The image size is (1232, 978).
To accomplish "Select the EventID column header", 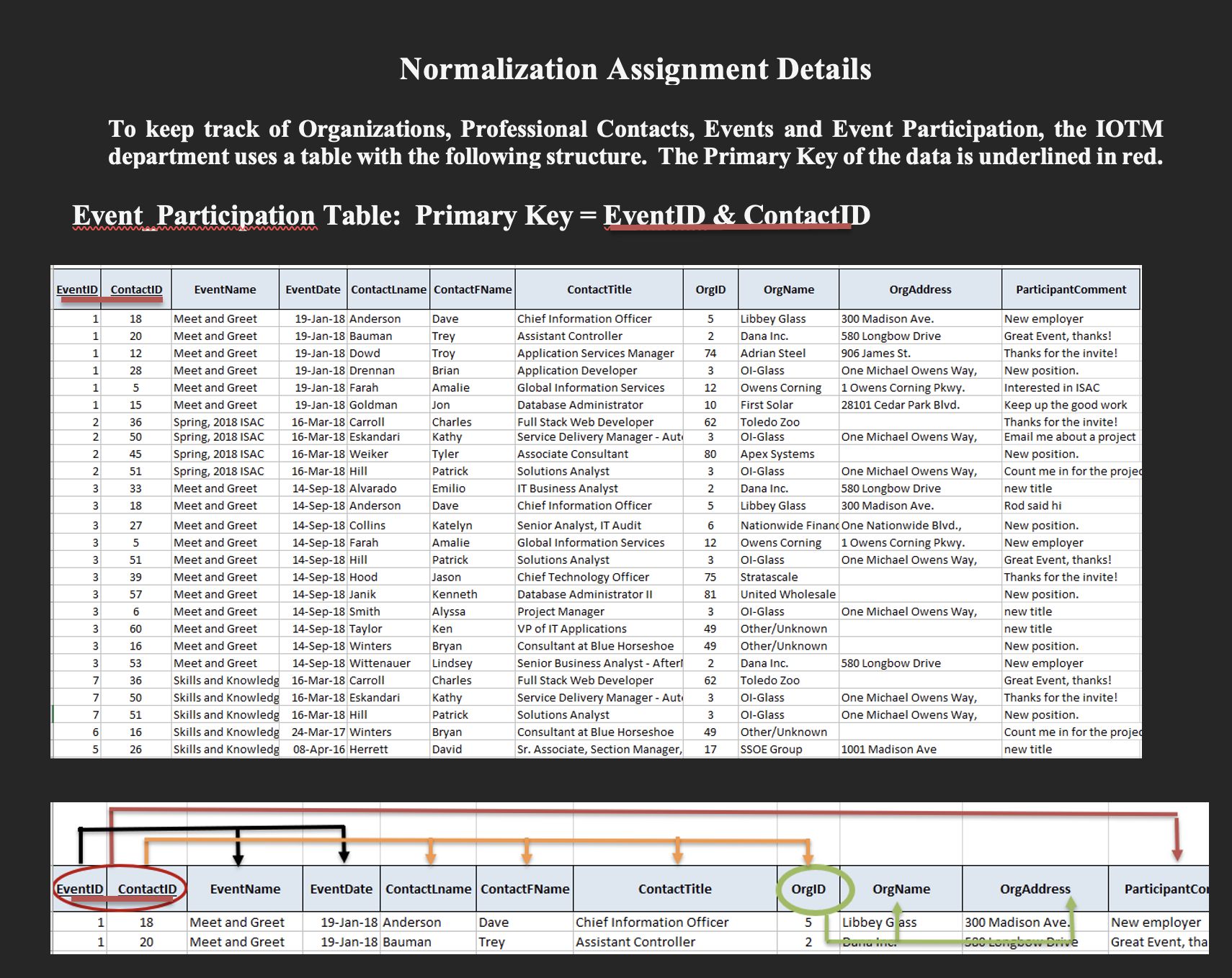I will click(77, 289).
